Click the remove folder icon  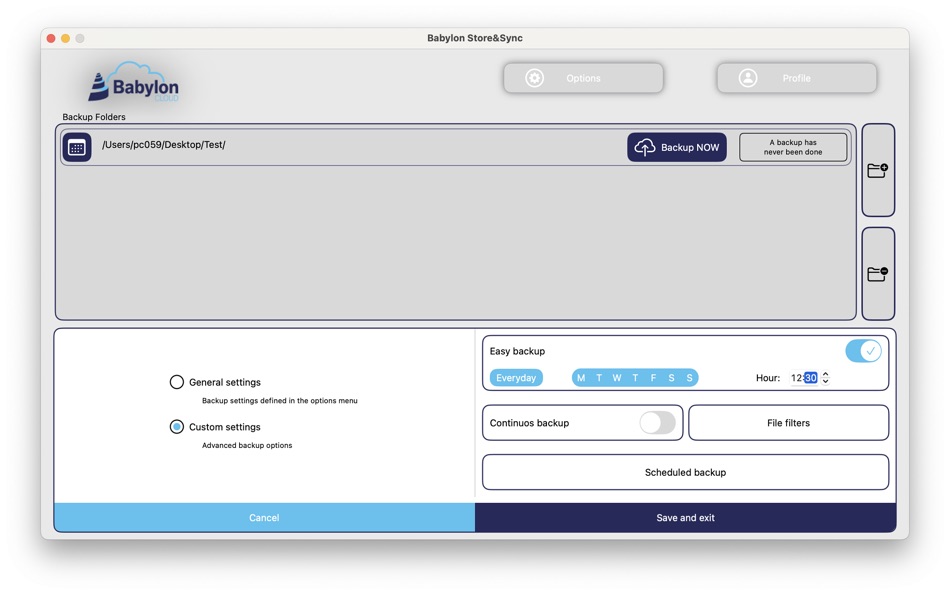pos(878,274)
